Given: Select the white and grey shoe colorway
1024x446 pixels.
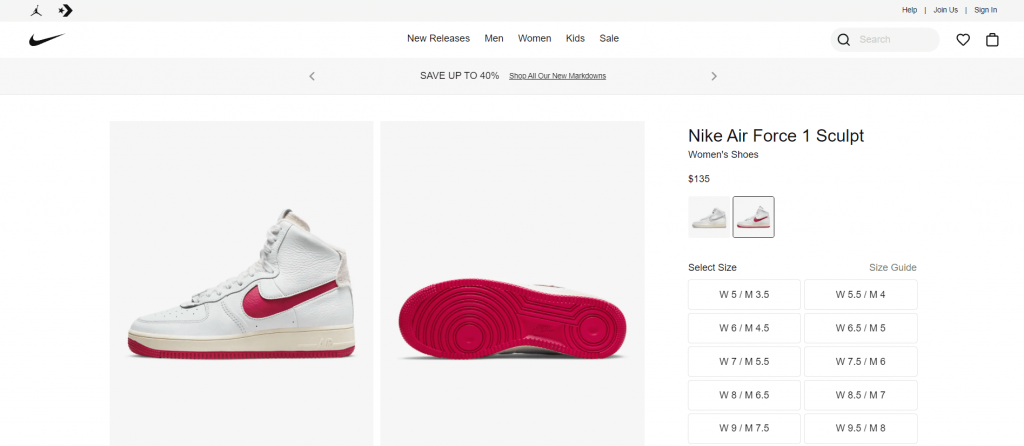Looking at the screenshot, I should tap(708, 217).
